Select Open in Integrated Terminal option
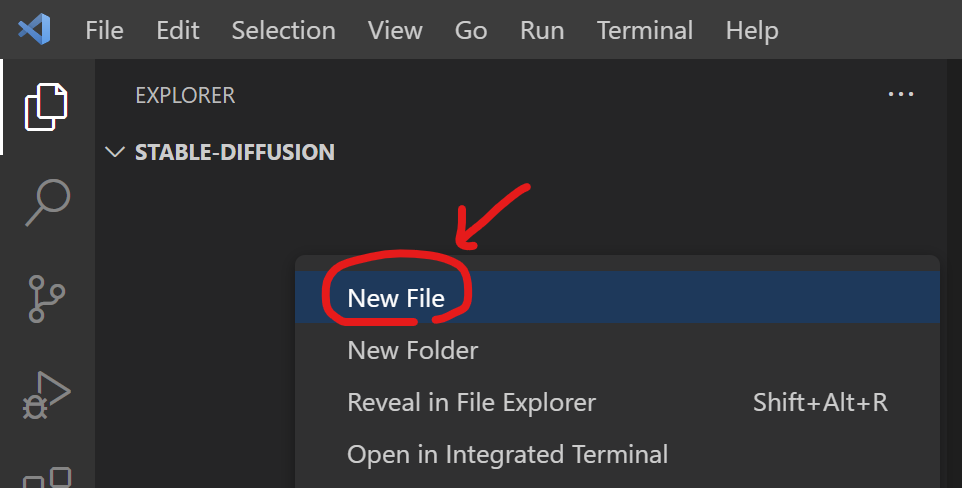The image size is (962, 488). pyautogui.click(x=507, y=454)
